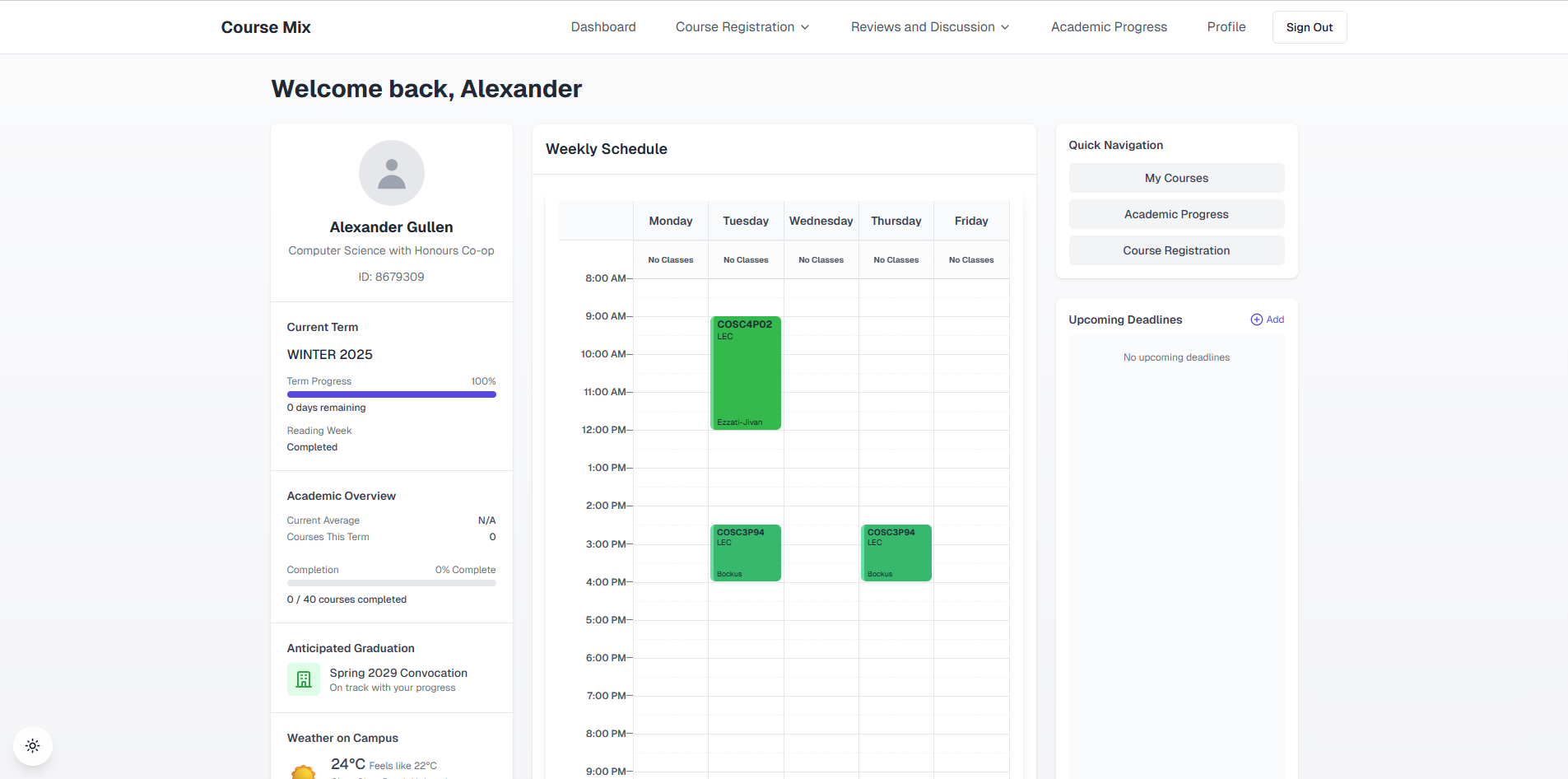The image size is (1568, 779).
Task: Open the COSC4P02 lecture block on Tuesday
Action: pyautogui.click(x=746, y=373)
